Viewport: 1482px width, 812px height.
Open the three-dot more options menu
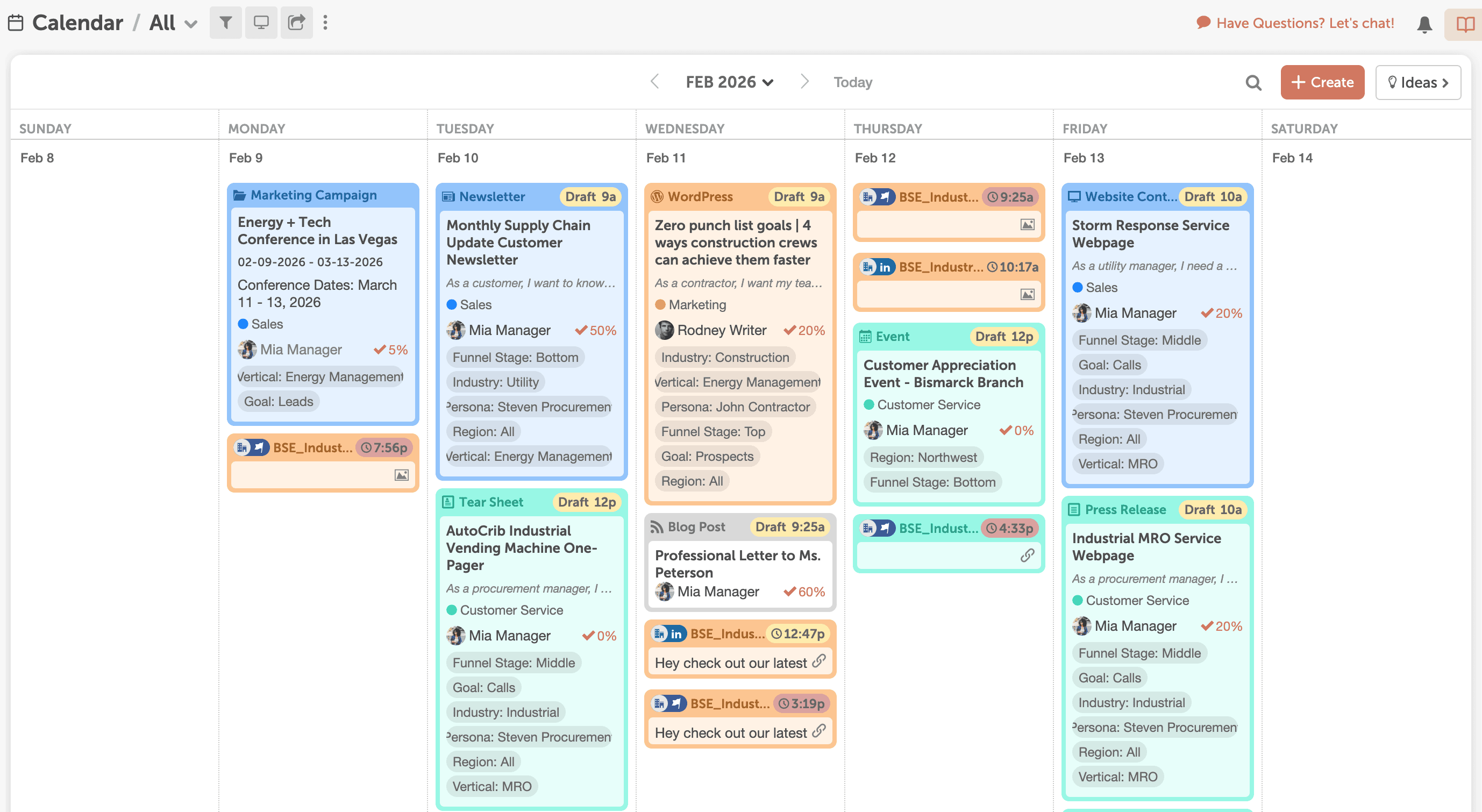click(326, 23)
